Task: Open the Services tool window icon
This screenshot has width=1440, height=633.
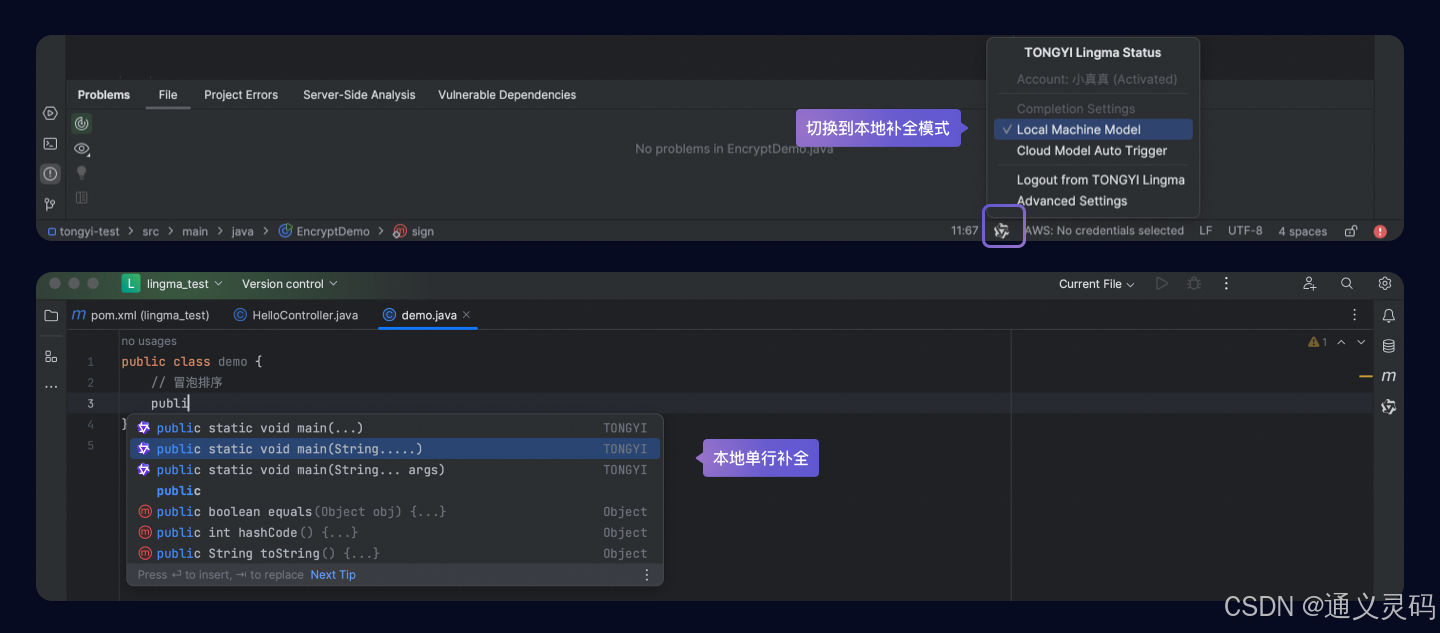Action: point(50,113)
